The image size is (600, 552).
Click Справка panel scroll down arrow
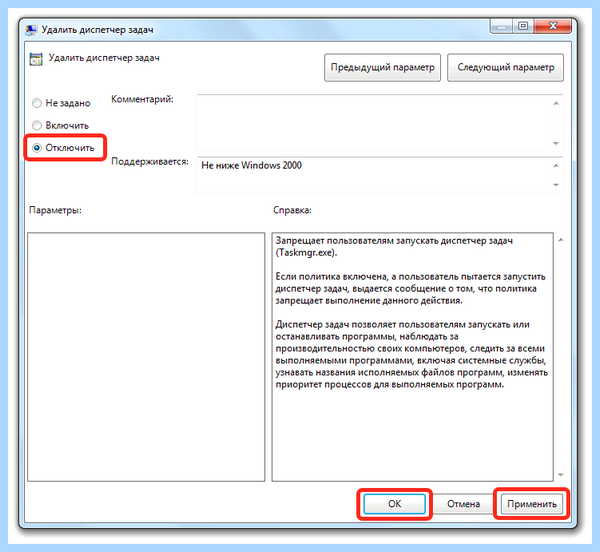coord(561,475)
